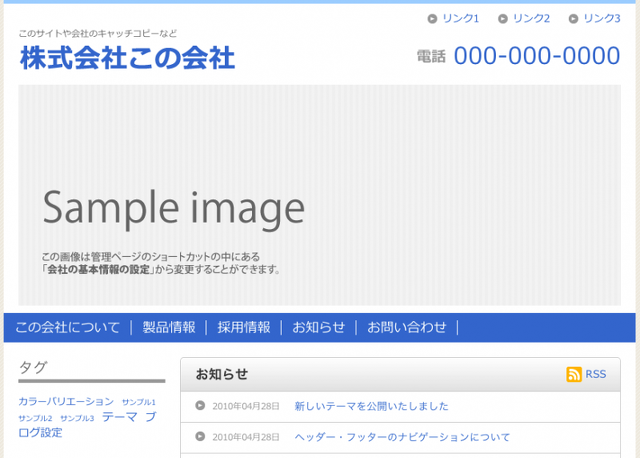The width and height of the screenshot is (640, 458).
Task: Click bullet arrow beside ヘッダー・フッター news item
Action: point(200,437)
